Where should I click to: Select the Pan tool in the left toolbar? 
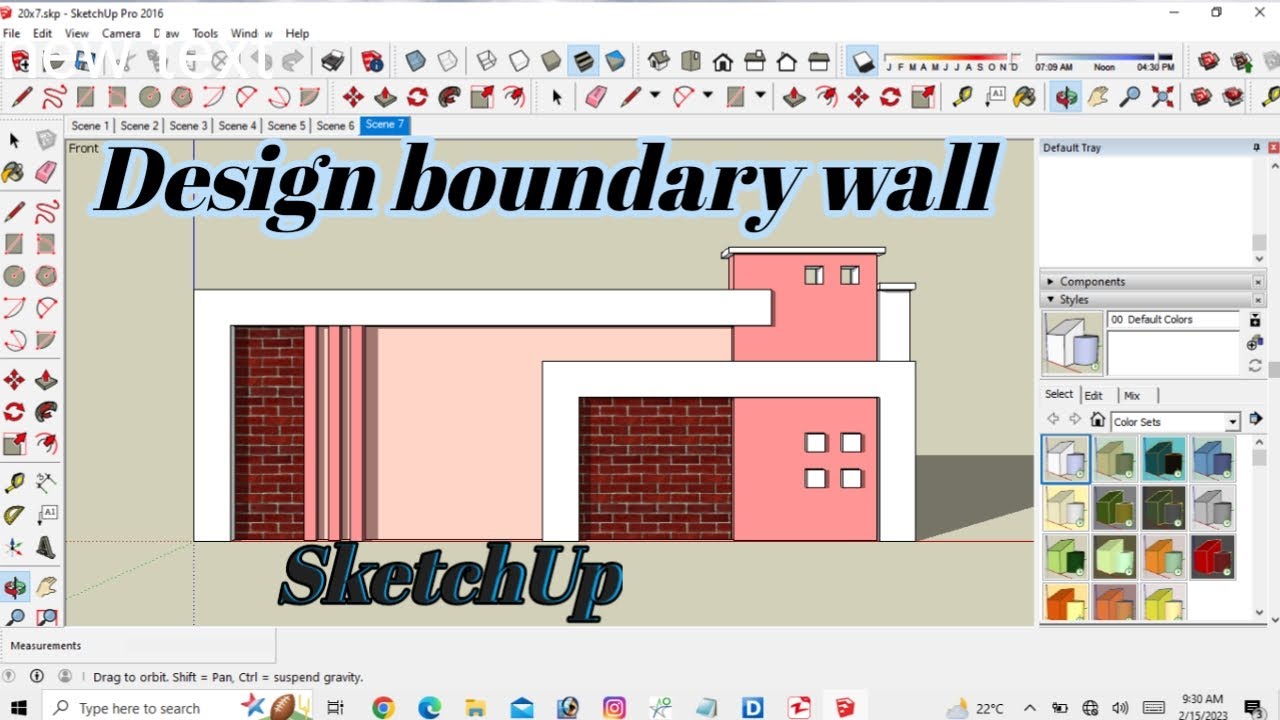(46, 587)
